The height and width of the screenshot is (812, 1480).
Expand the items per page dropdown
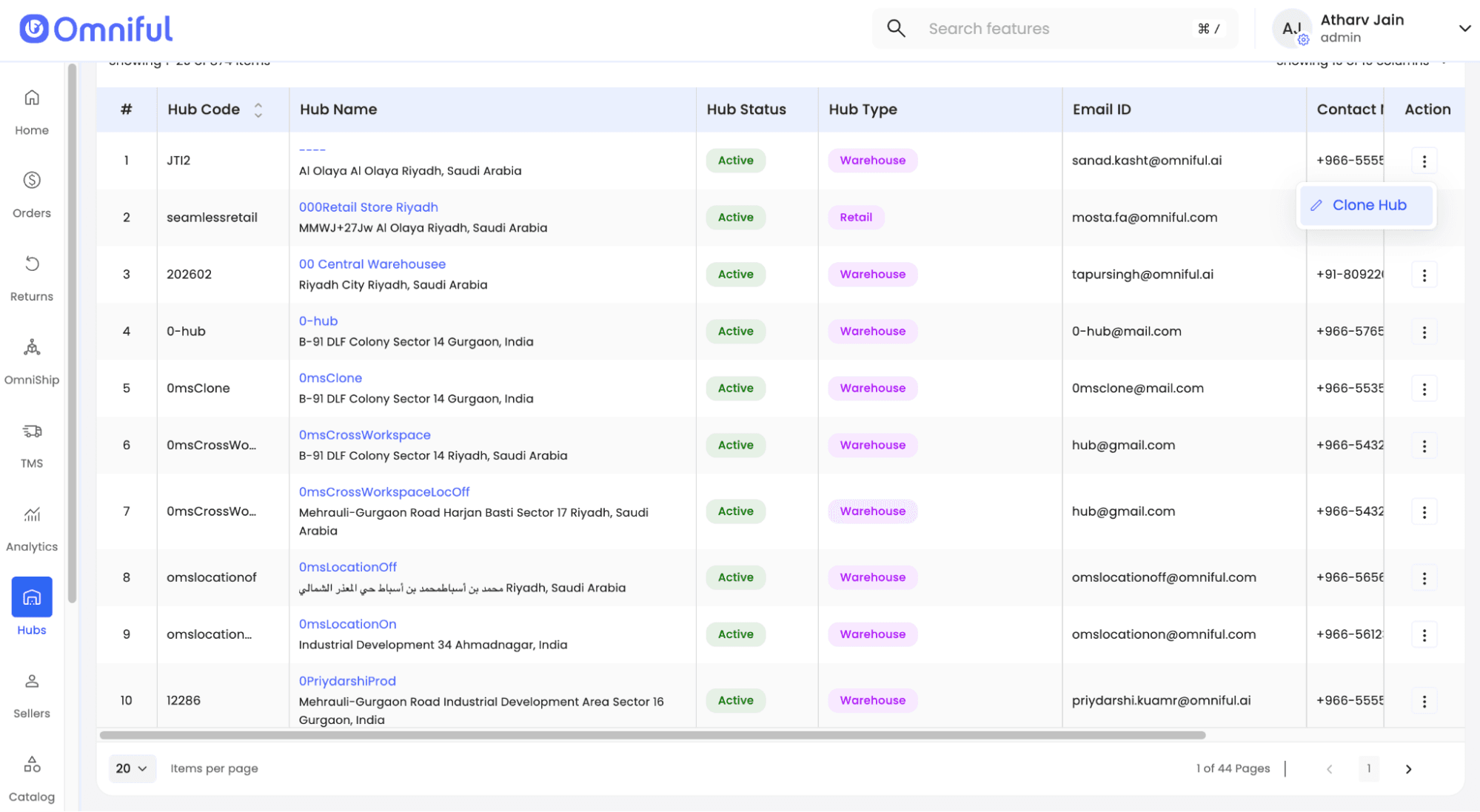[132, 769]
